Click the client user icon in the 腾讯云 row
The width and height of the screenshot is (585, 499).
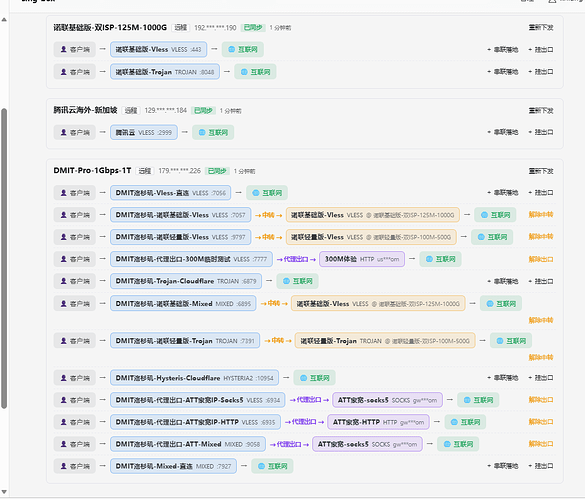coord(63,132)
